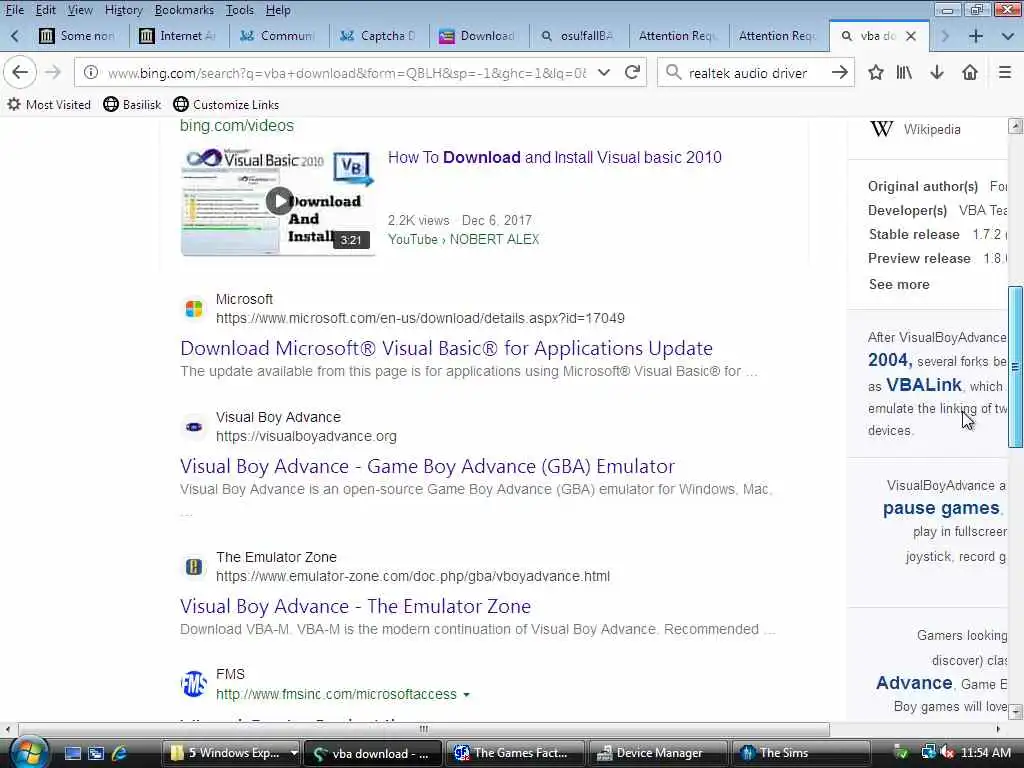Switch to the osu!fallBA tab
This screenshot has height=768, width=1024.
tap(579, 36)
